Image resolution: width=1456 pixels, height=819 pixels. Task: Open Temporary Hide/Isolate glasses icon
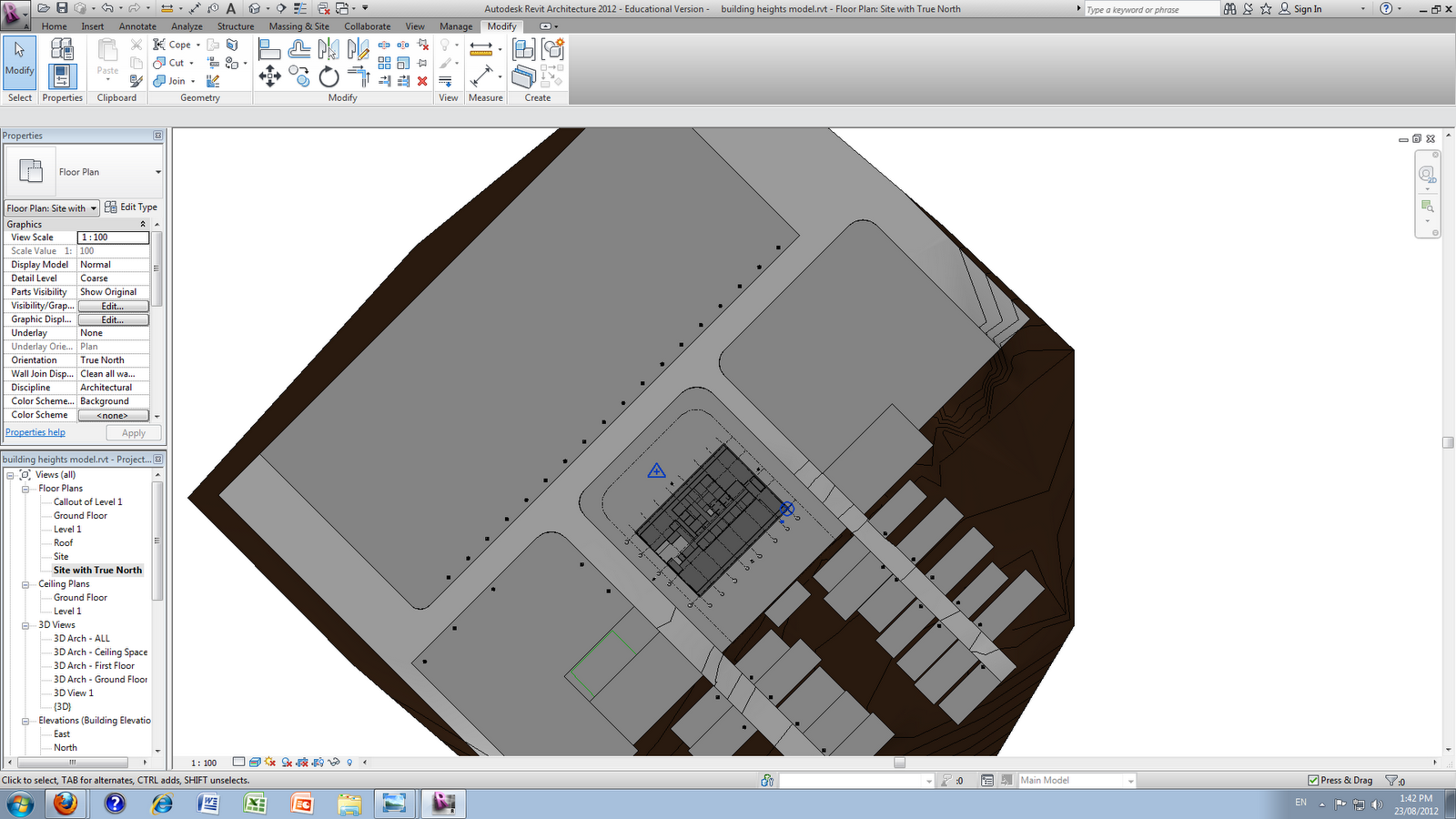coord(334,763)
